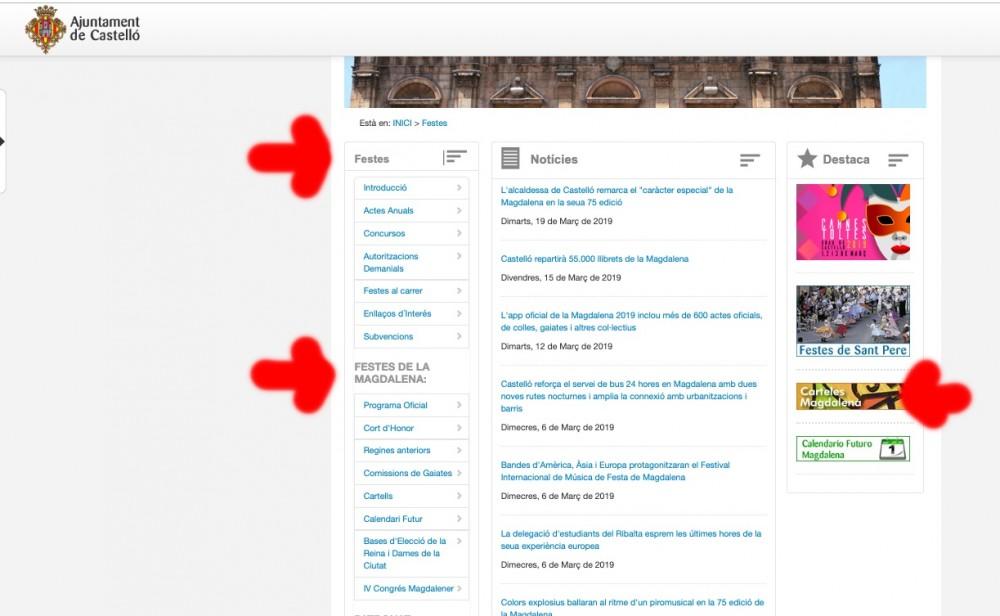Click the carnival mask promotional thumbnail
This screenshot has width=1000, height=616.
point(852,222)
